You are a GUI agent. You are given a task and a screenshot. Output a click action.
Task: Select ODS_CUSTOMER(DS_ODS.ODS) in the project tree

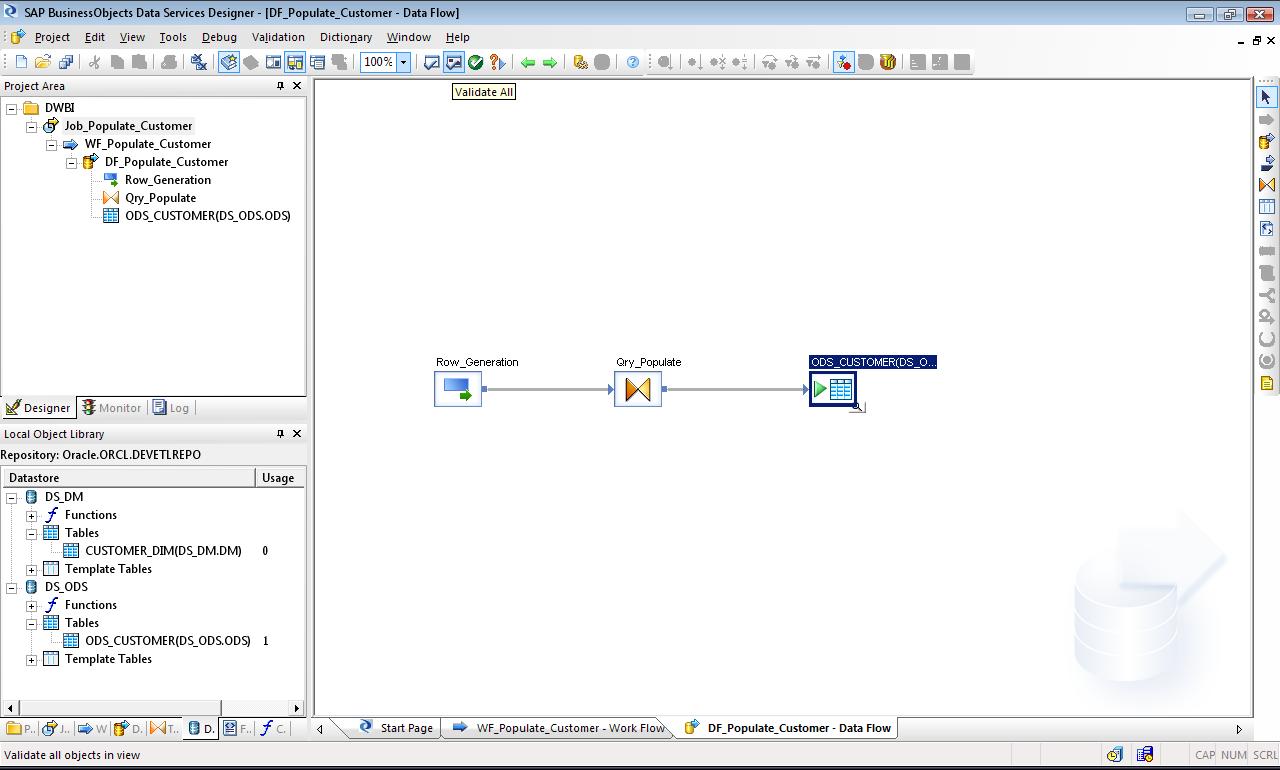pyautogui.click(x=208, y=216)
